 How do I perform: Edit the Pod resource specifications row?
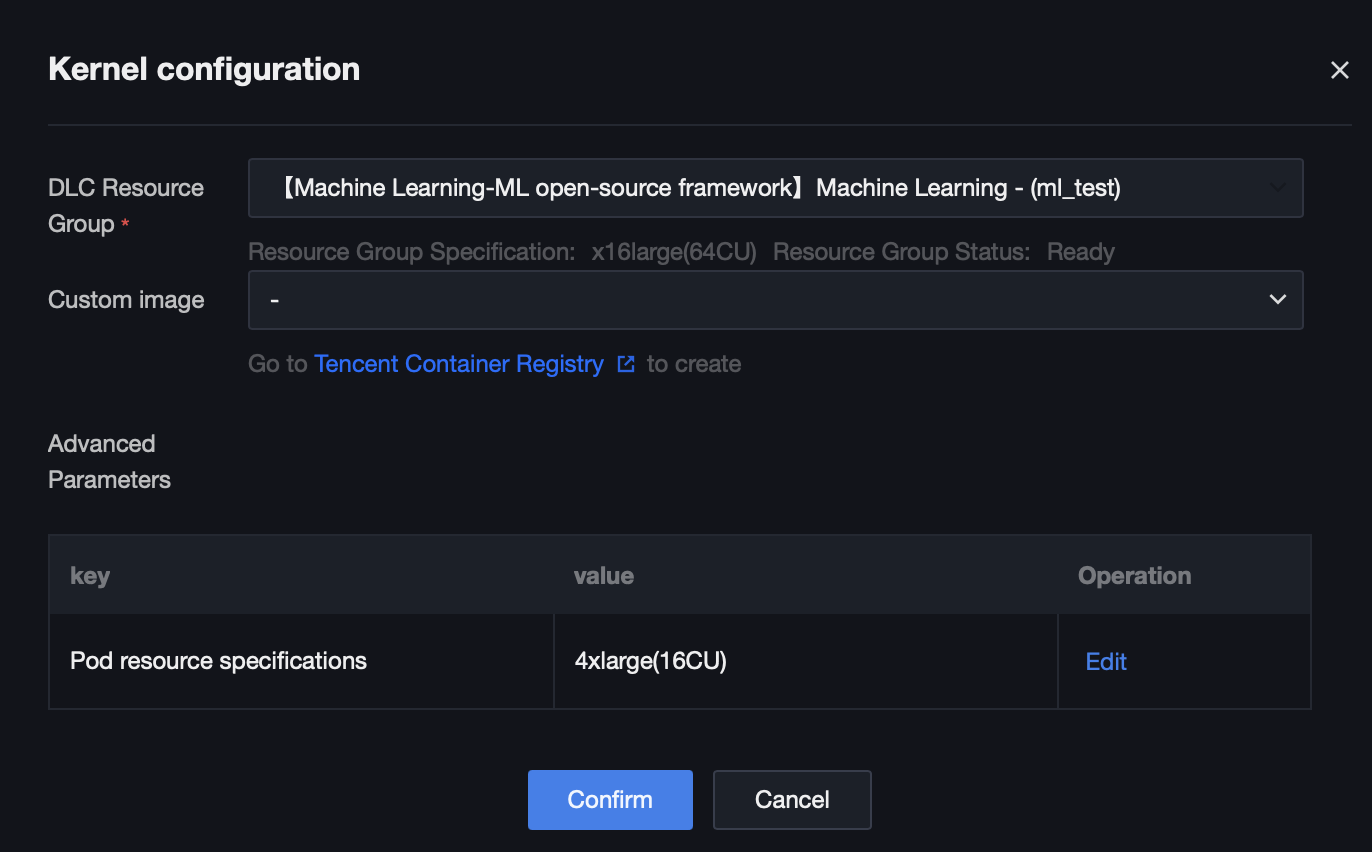tap(1106, 661)
